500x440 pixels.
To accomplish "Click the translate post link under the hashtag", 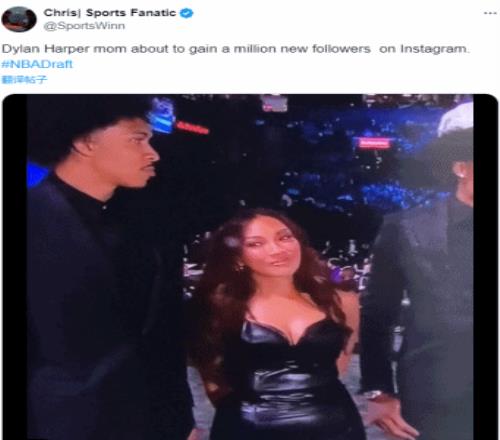I will (24, 79).
